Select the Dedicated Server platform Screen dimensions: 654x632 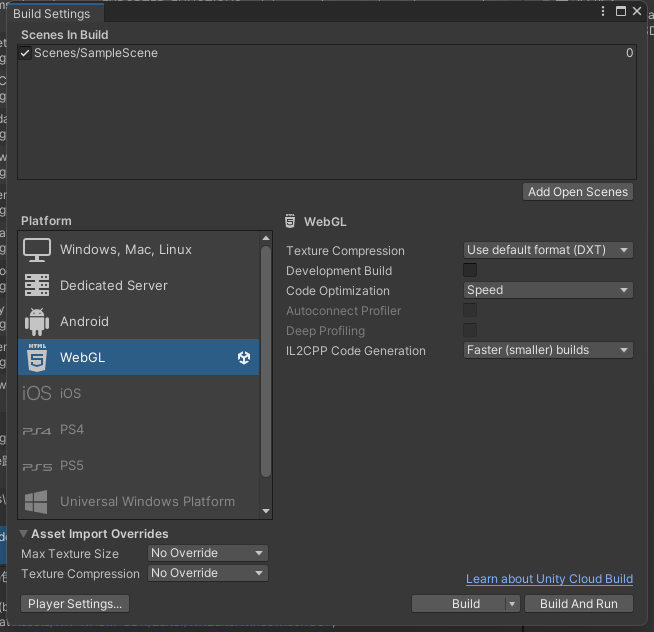139,286
